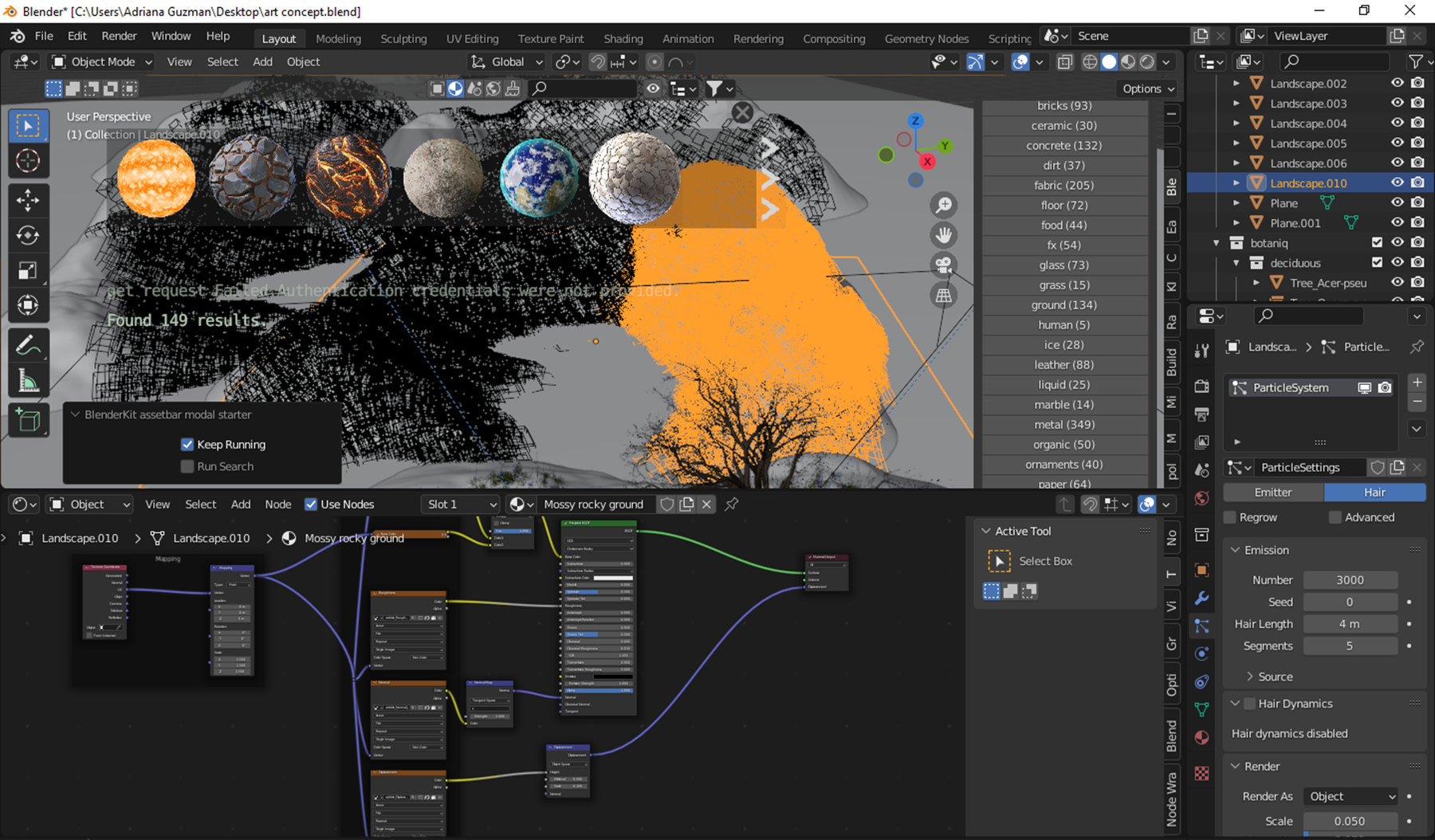This screenshot has height=840, width=1435.
Task: Open the node editor Add menu
Action: pyautogui.click(x=241, y=504)
